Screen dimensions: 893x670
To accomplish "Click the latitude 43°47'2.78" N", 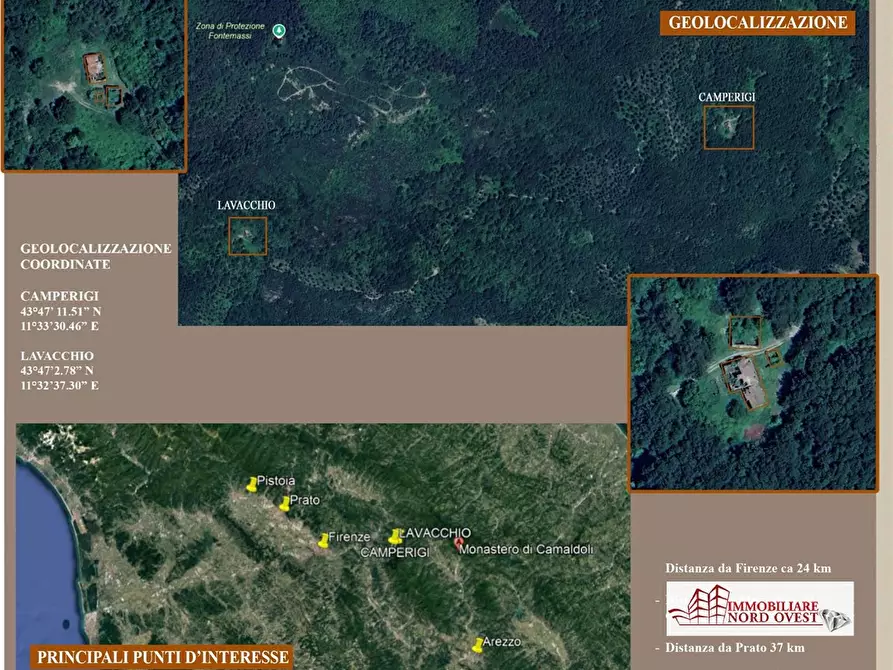I will click(x=56, y=371).
